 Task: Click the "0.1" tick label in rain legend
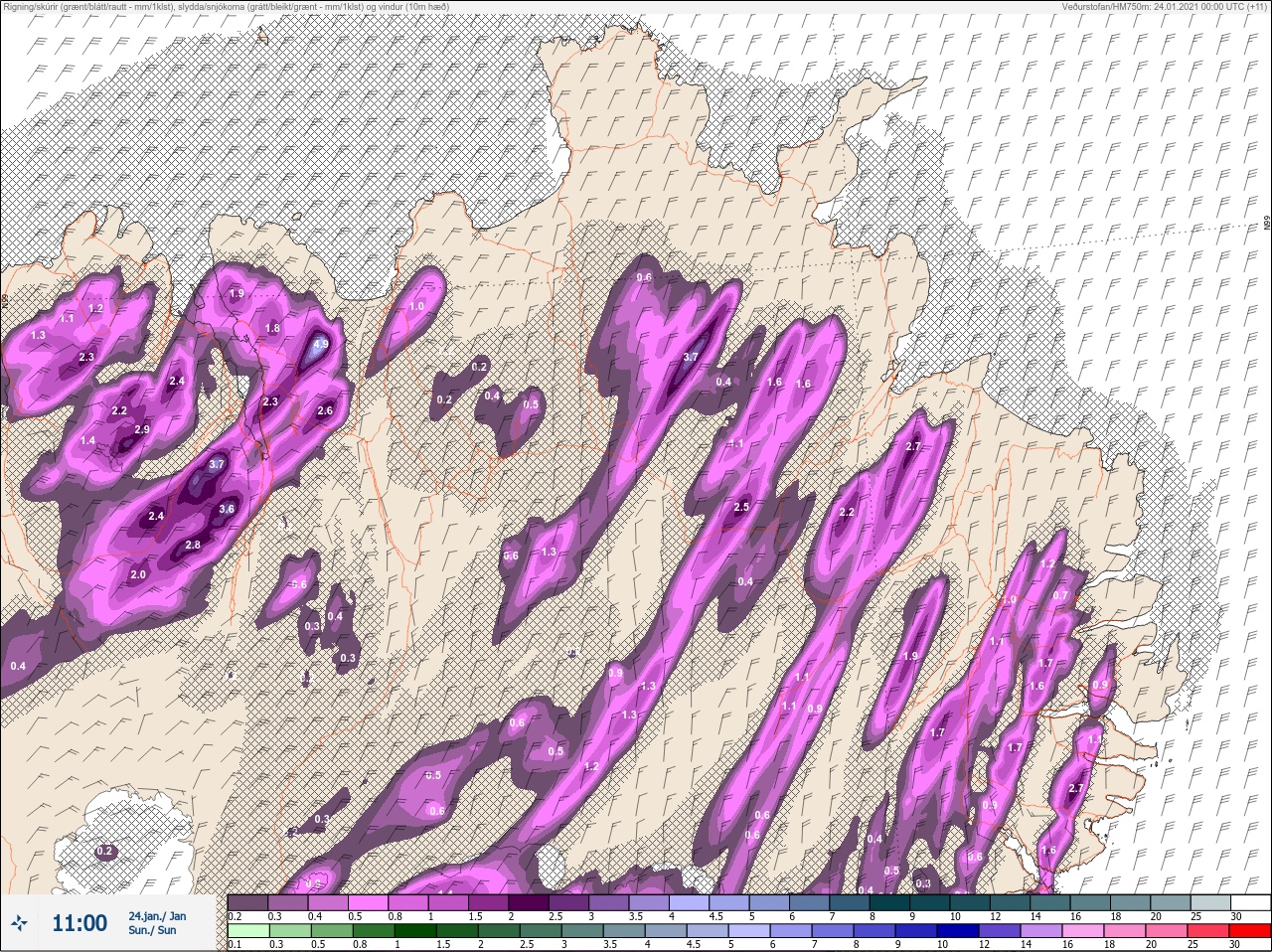pos(235,945)
